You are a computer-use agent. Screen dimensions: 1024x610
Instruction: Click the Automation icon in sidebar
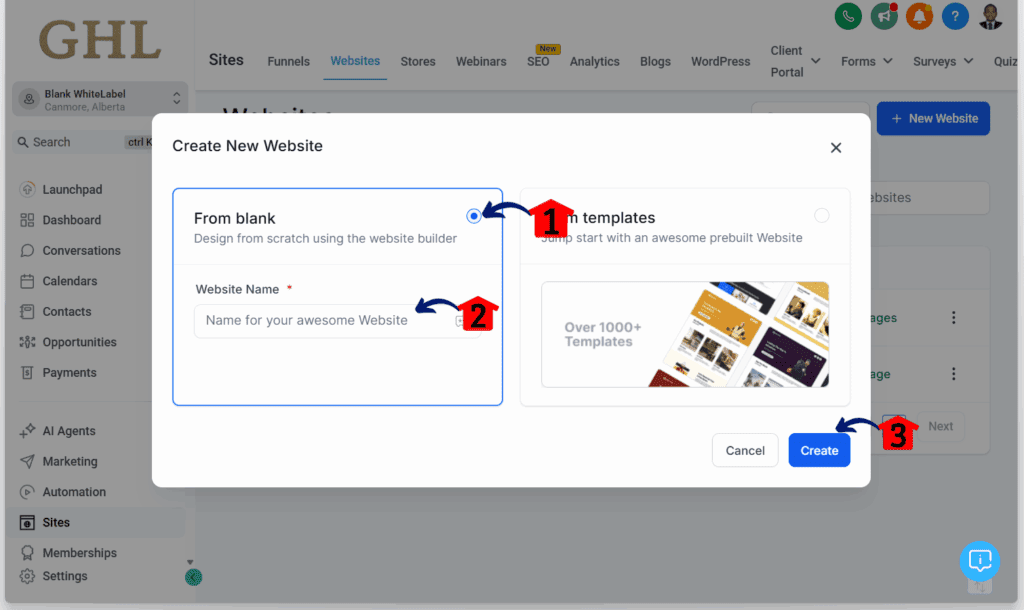pos(27,492)
